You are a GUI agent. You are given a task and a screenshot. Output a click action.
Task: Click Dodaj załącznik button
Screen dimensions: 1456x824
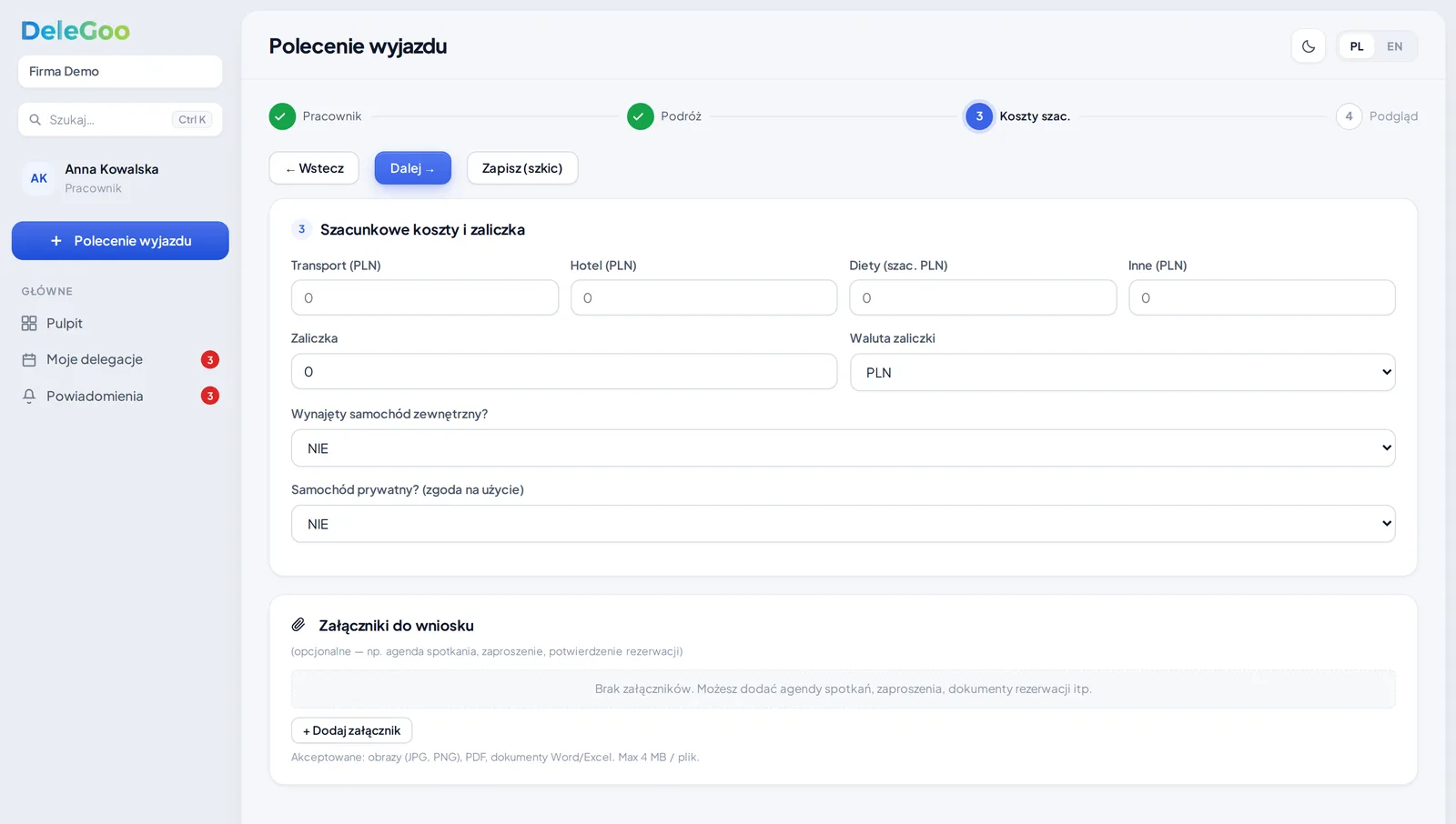click(352, 730)
